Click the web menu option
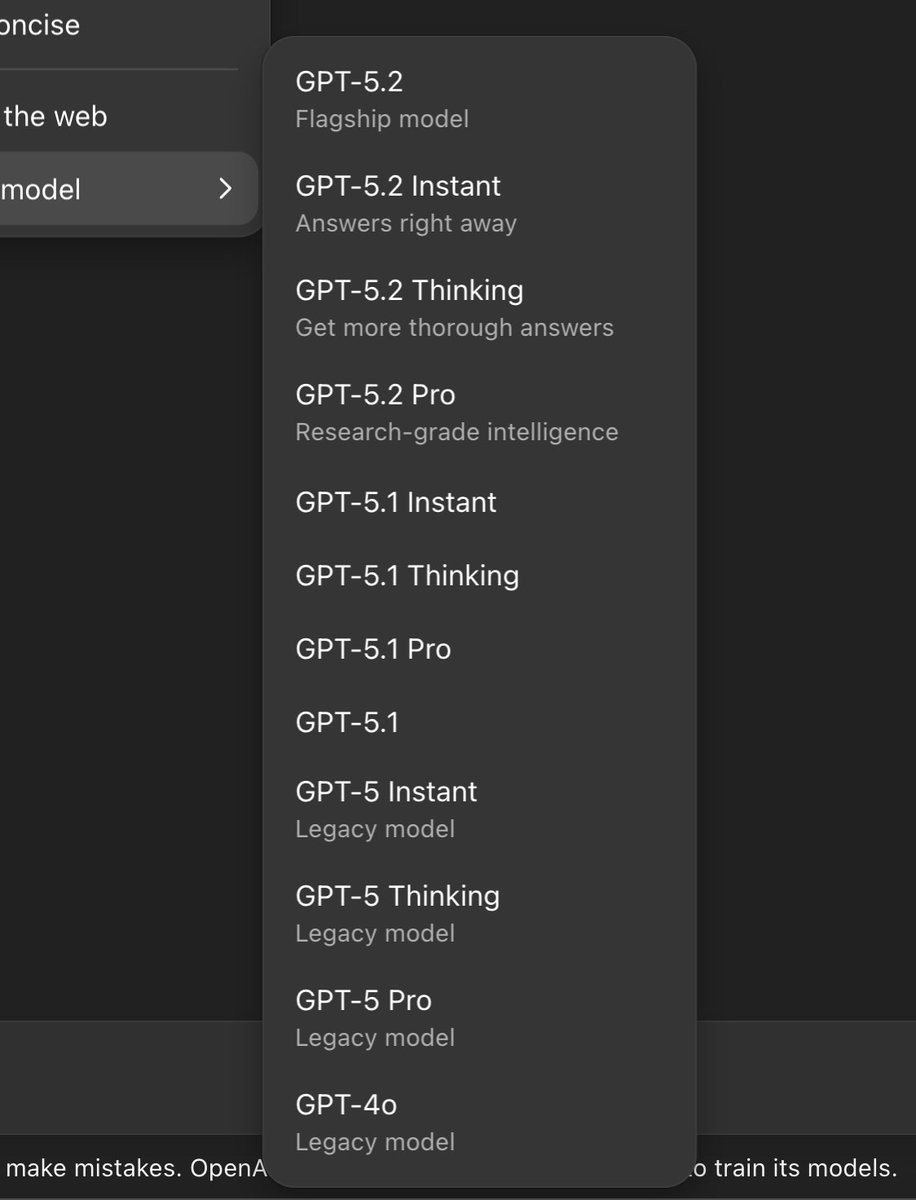 pyautogui.click(x=55, y=116)
